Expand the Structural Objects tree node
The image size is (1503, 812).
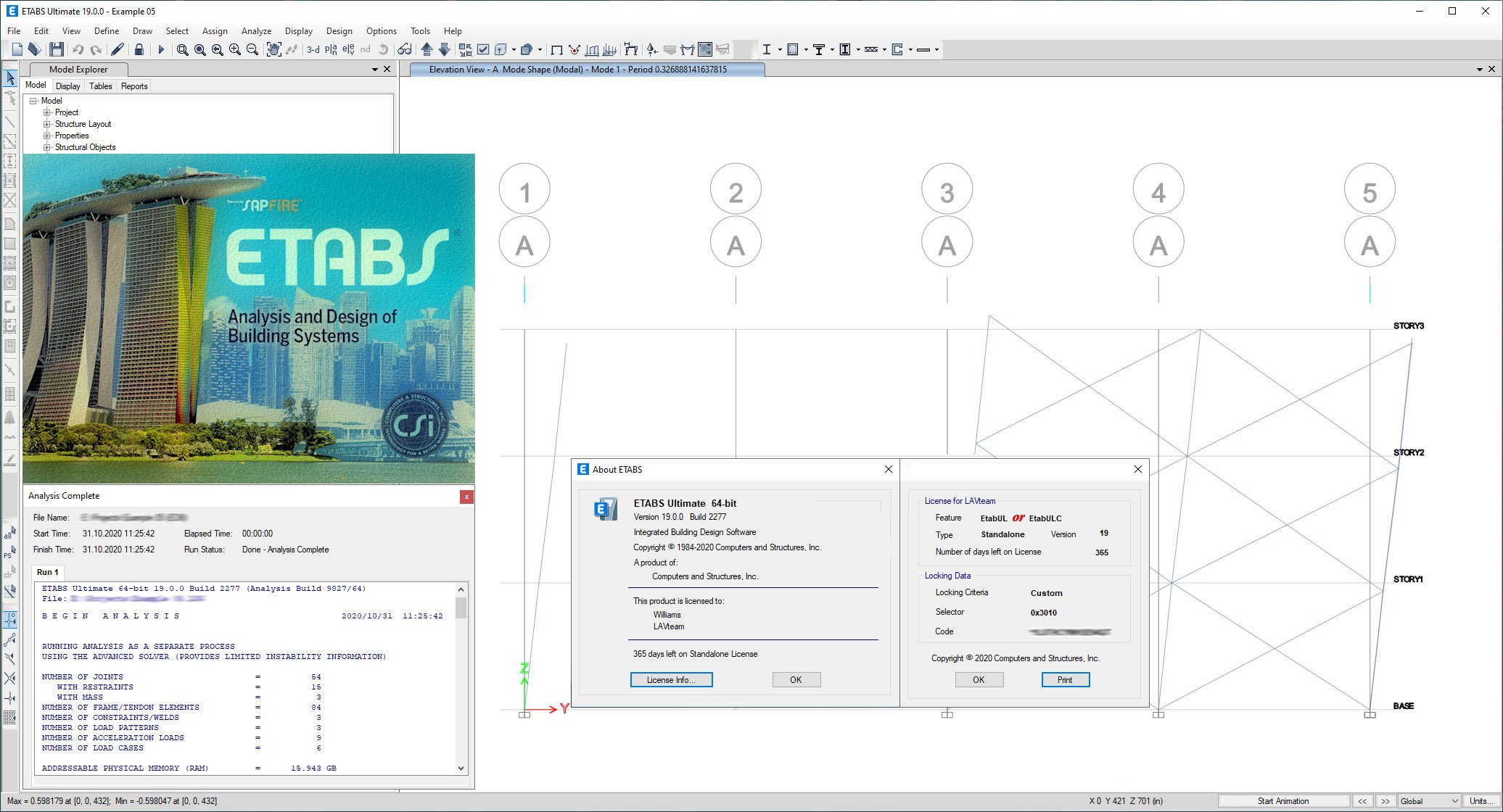click(47, 147)
